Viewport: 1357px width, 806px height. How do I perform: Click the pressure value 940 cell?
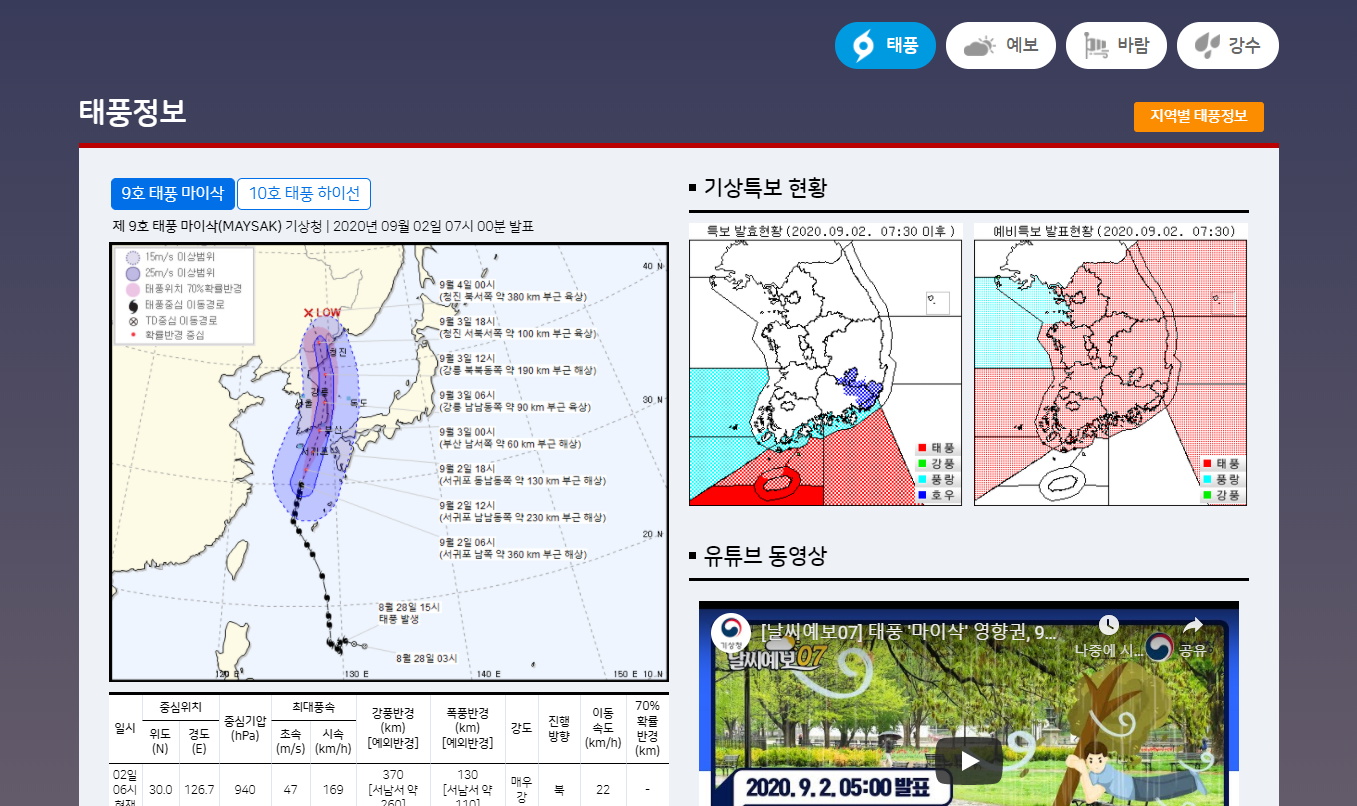tap(245, 789)
